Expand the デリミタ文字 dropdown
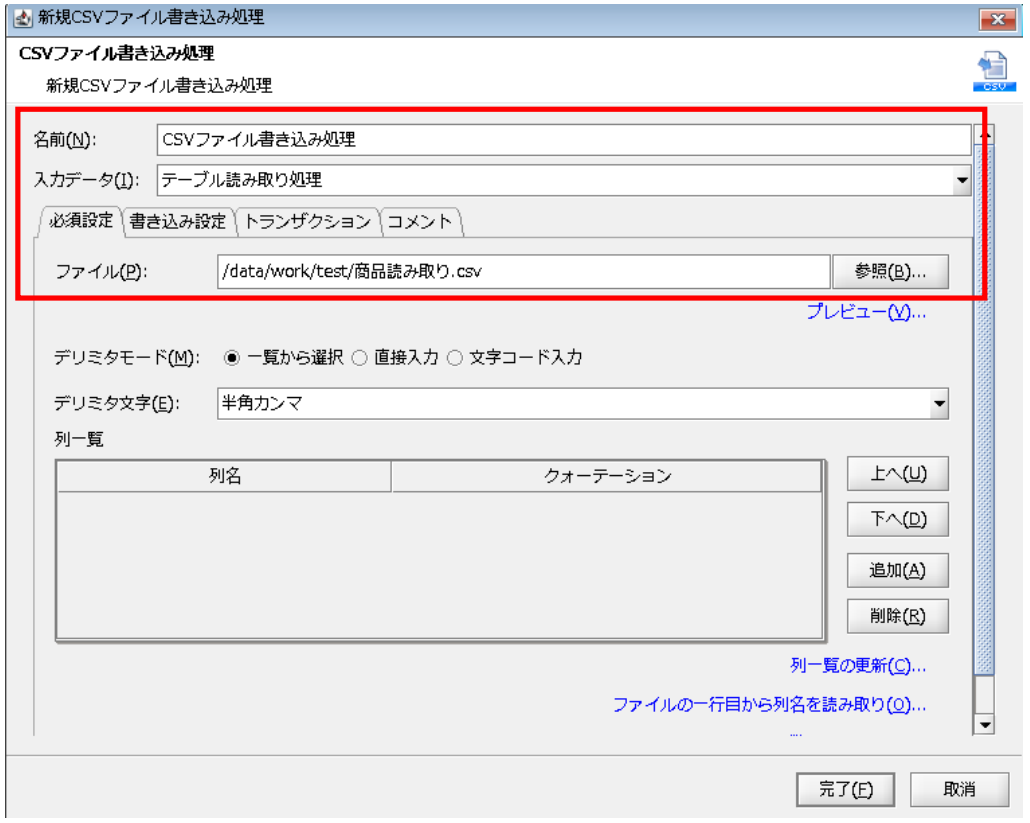The image size is (1030, 823). (x=938, y=404)
